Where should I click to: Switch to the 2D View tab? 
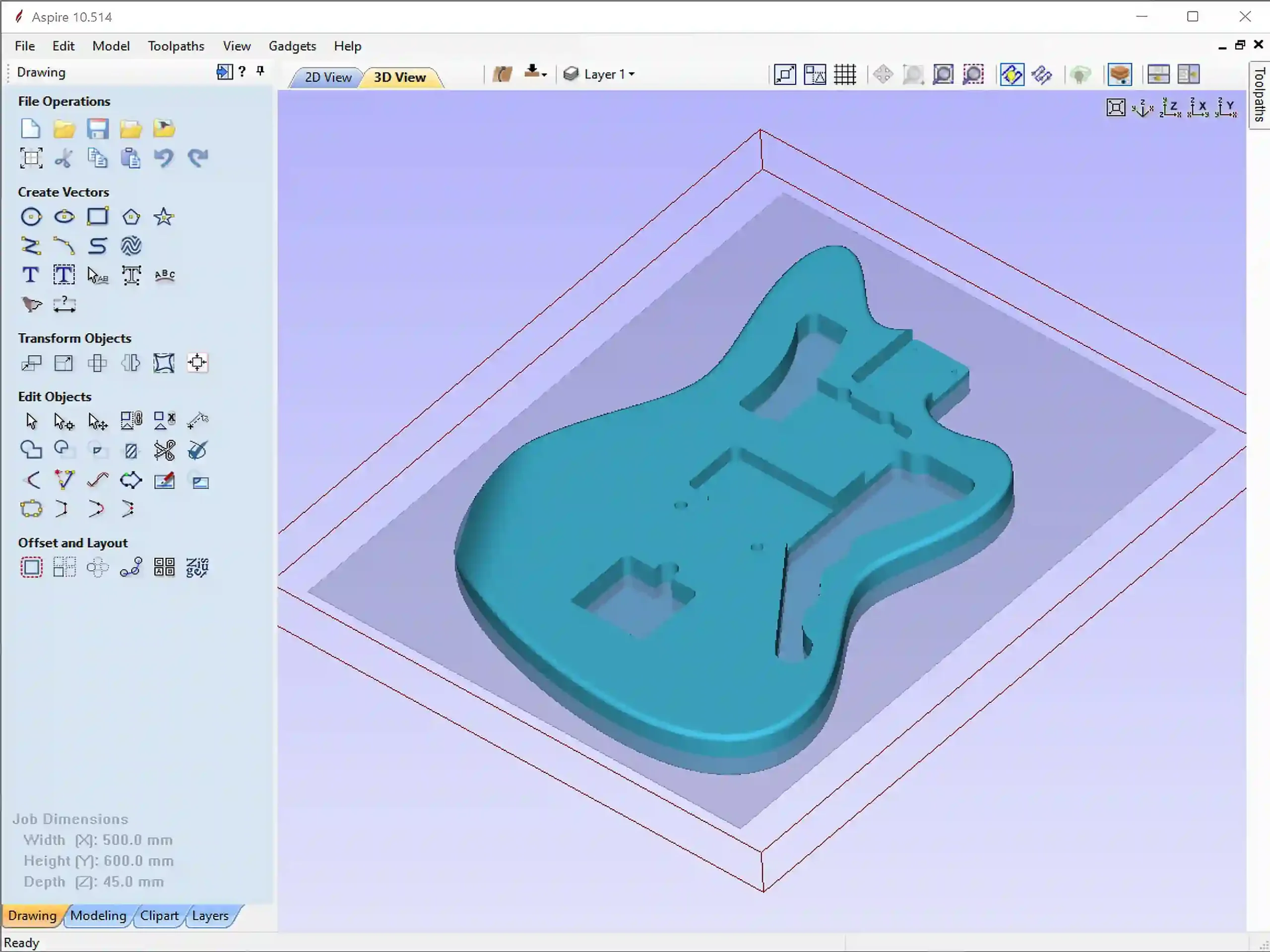pos(327,77)
